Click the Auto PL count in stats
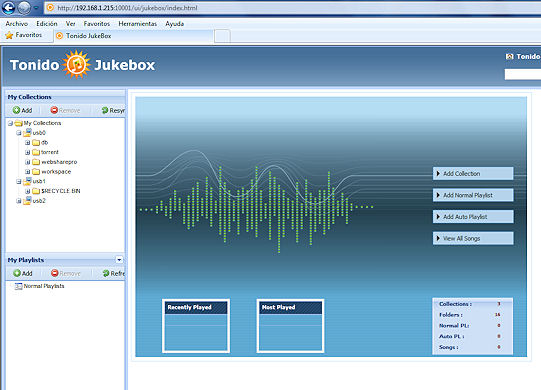The width and height of the screenshot is (541, 390). tap(499, 336)
